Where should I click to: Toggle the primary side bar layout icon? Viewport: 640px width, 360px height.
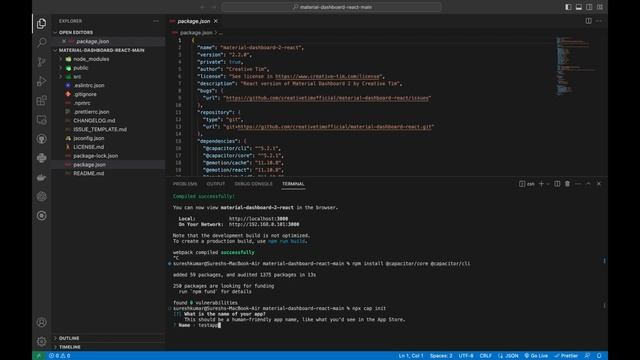568,7
